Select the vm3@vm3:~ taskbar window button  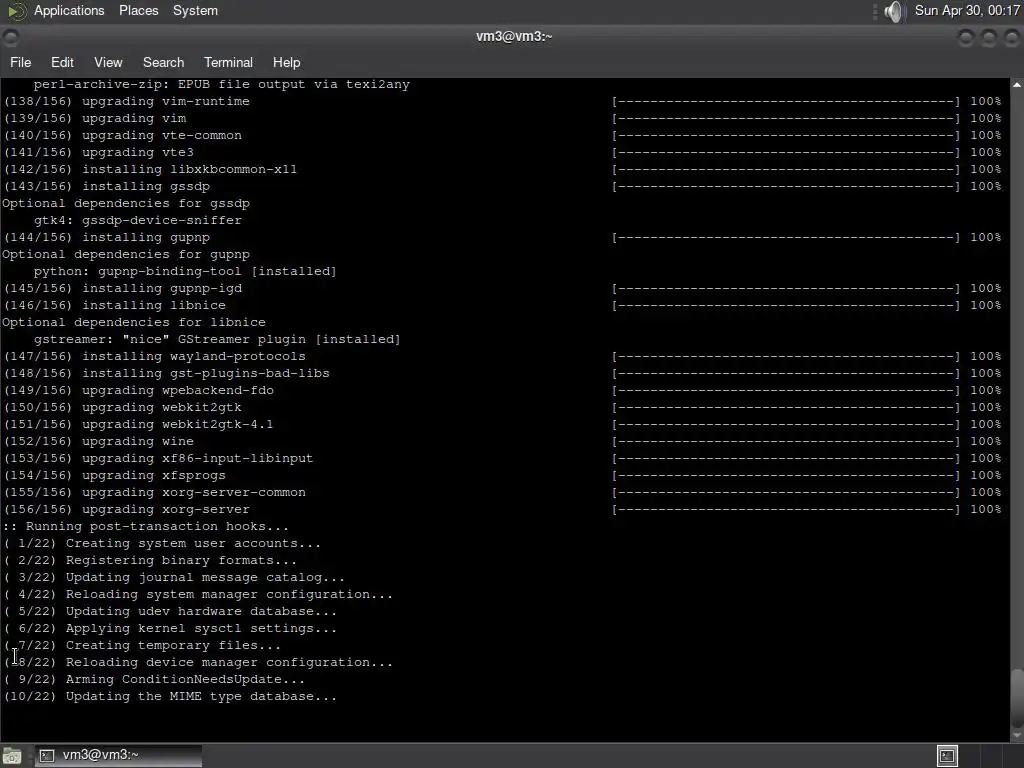click(x=118, y=755)
